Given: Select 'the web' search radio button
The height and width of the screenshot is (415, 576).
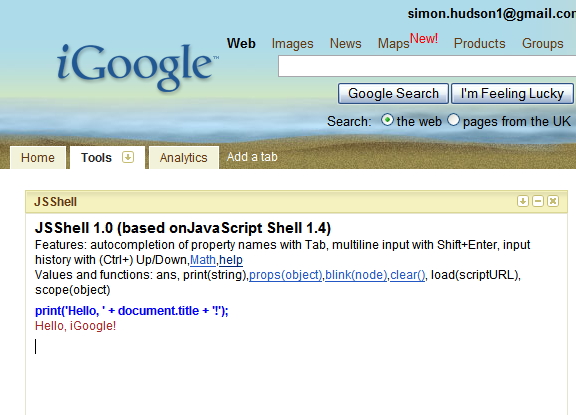Looking at the screenshot, I should (387, 120).
